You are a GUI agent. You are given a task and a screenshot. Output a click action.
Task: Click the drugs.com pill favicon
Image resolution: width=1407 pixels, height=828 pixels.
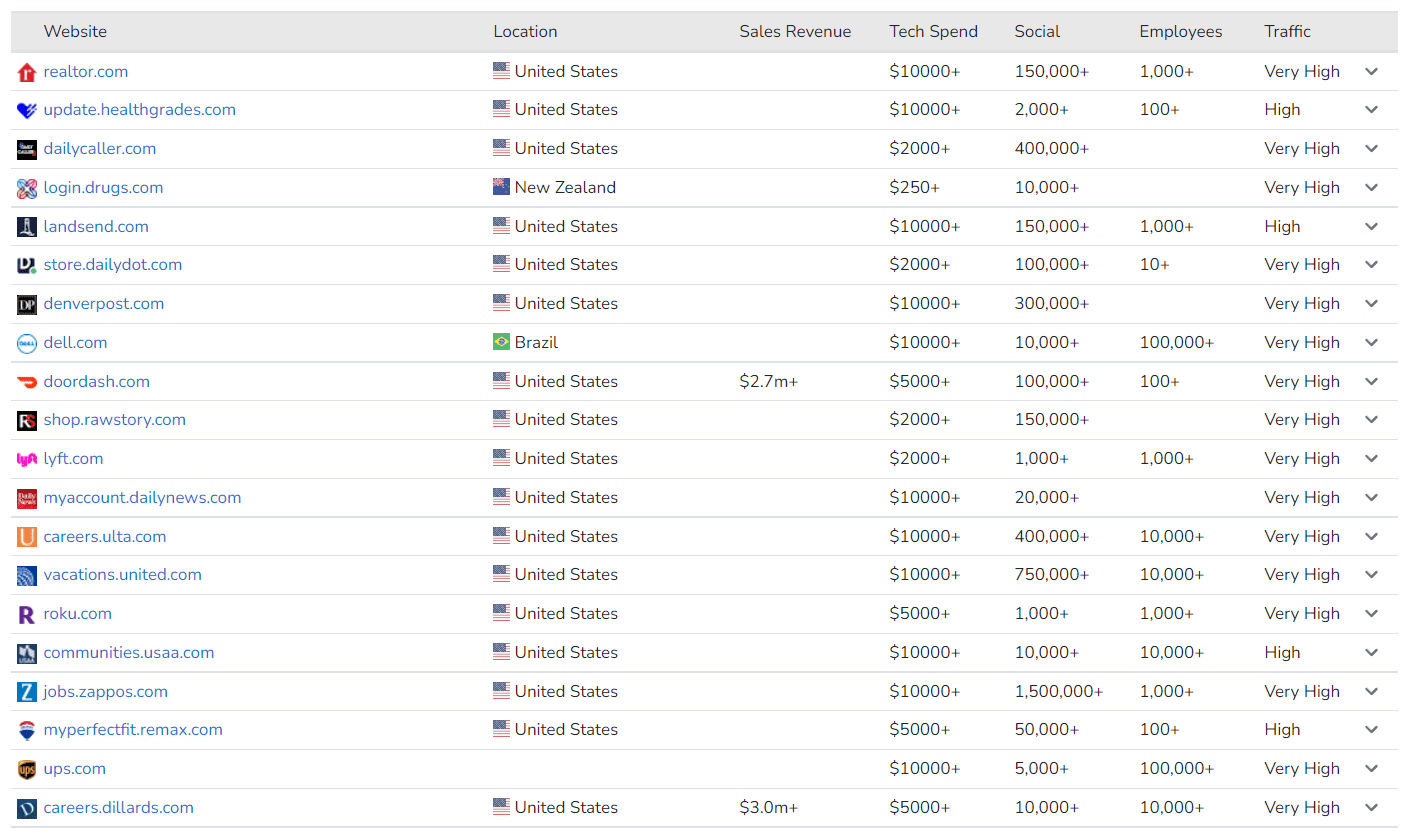(27, 188)
